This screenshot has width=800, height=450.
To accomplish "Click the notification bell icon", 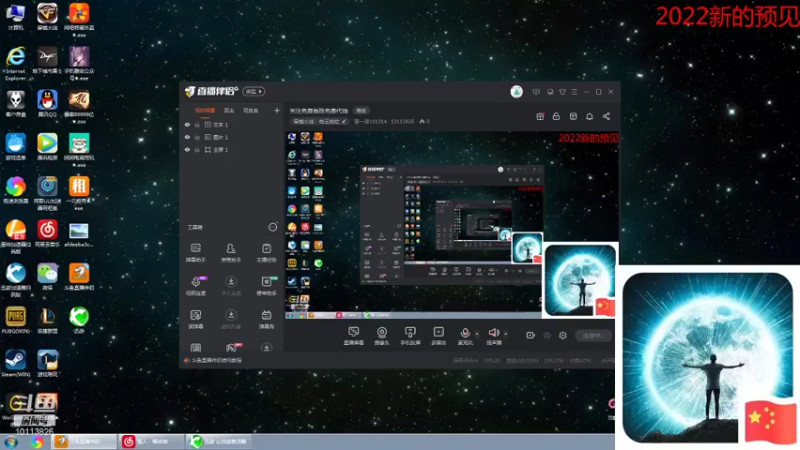I will (x=589, y=116).
